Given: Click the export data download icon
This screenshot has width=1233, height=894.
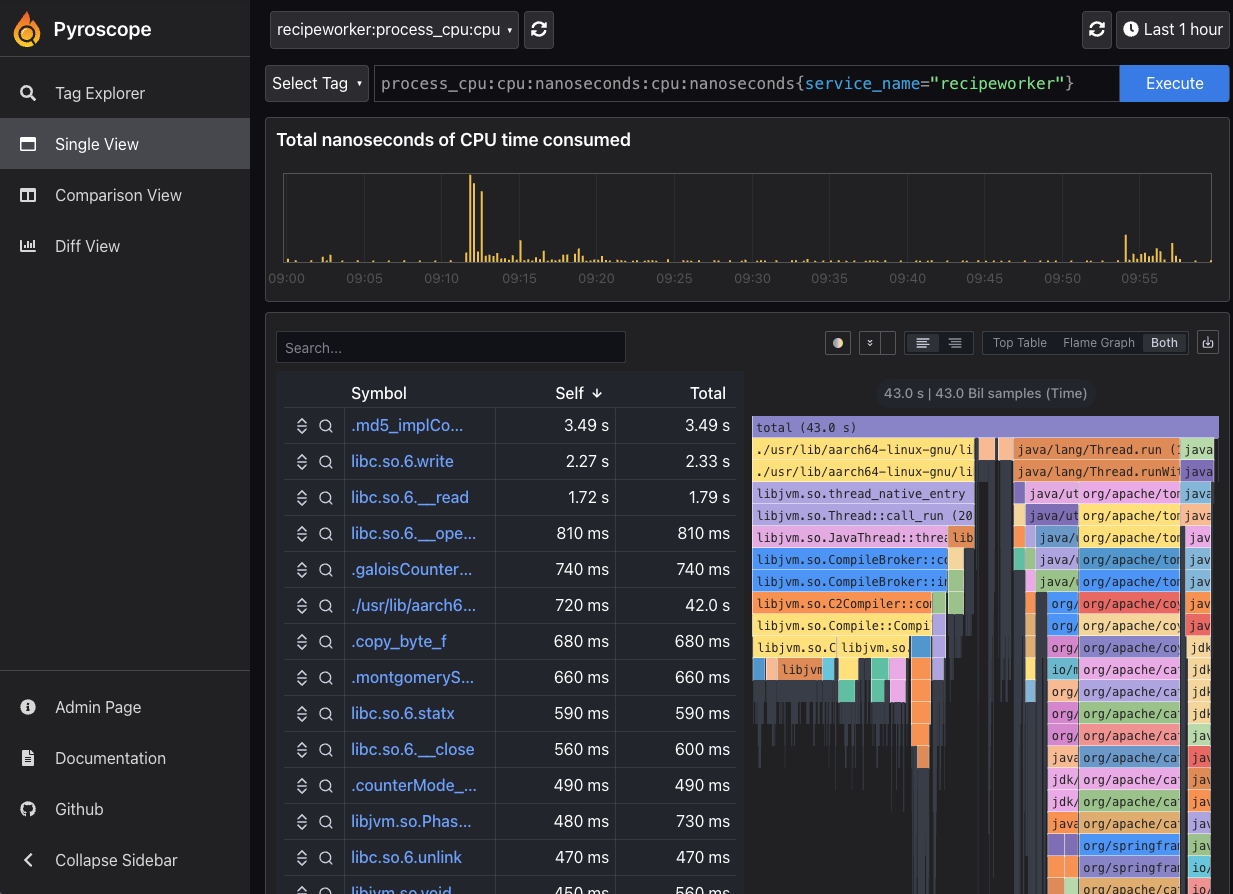Looking at the screenshot, I should point(1207,343).
